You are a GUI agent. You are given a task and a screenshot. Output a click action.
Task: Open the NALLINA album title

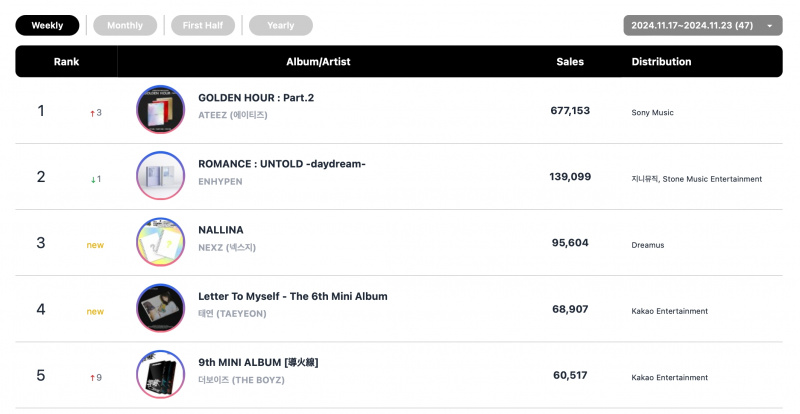(x=221, y=230)
